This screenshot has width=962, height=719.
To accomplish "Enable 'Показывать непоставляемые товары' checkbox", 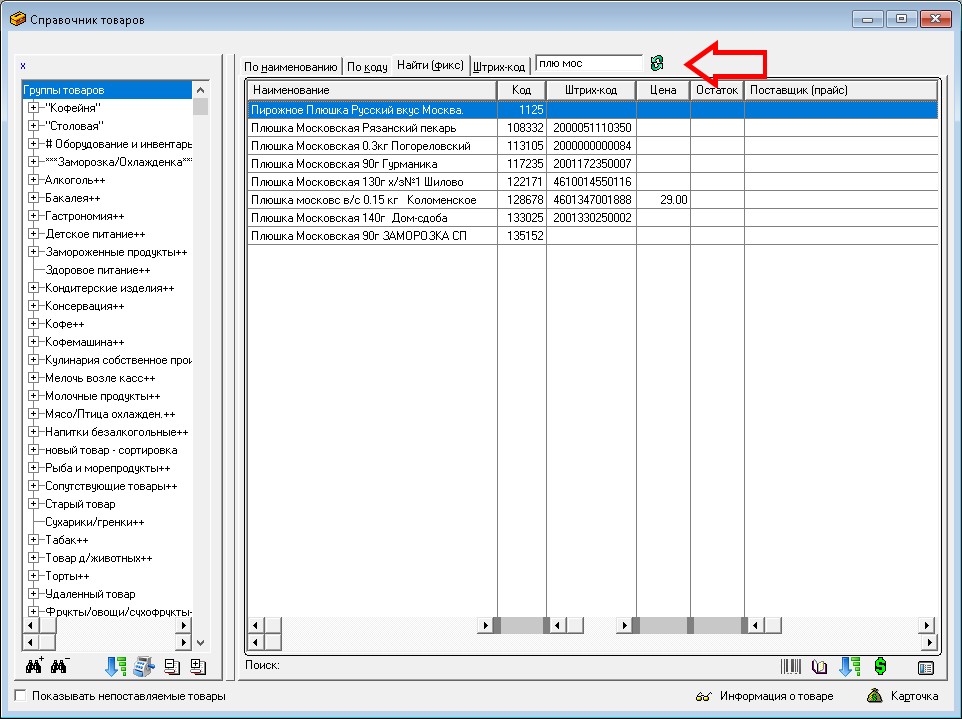I will pyautogui.click(x=21, y=696).
